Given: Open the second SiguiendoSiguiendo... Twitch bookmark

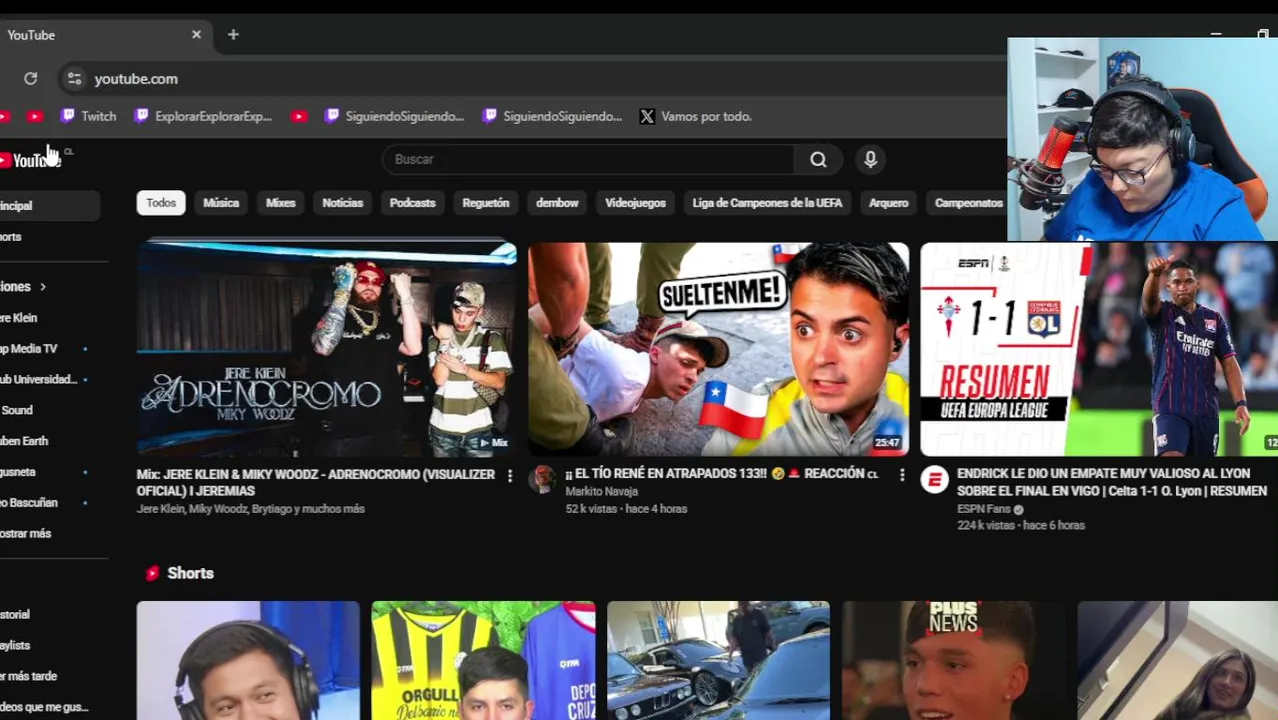Looking at the screenshot, I should click(553, 116).
